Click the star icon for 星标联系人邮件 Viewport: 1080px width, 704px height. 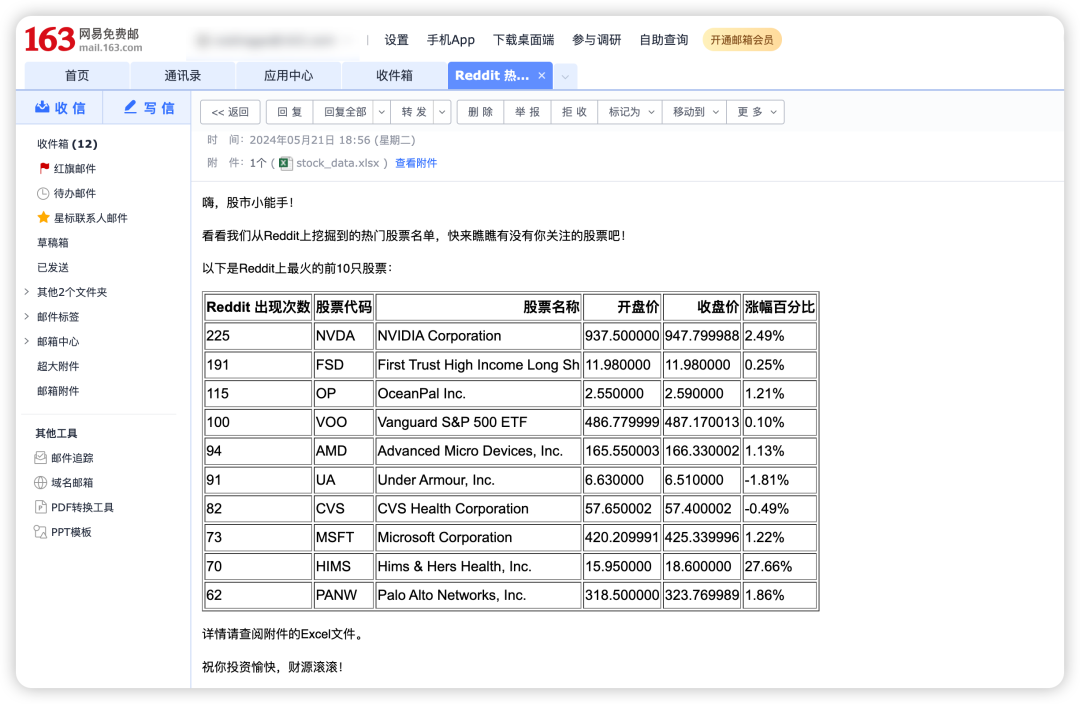coord(43,218)
